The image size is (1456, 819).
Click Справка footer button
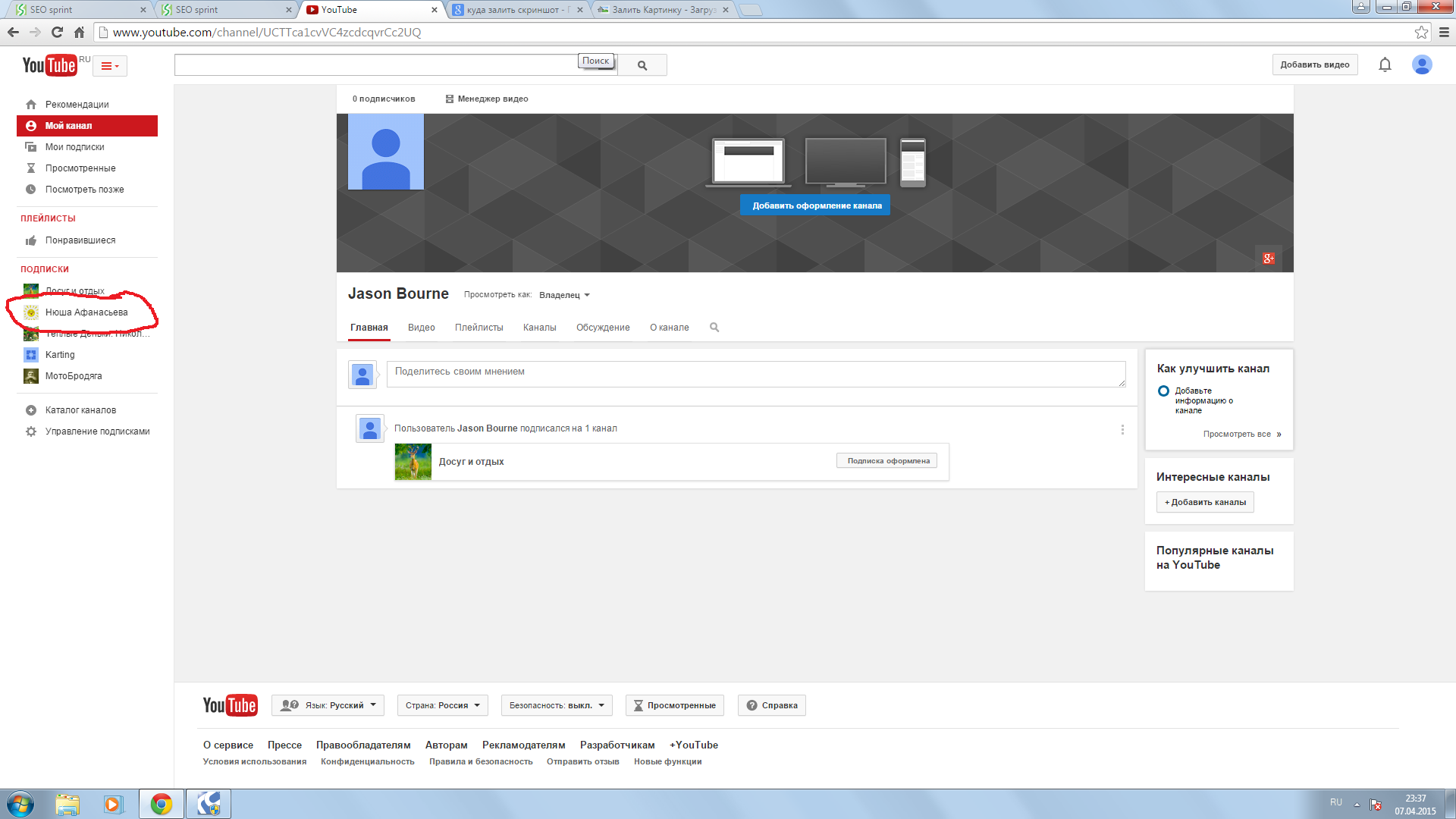tap(772, 705)
